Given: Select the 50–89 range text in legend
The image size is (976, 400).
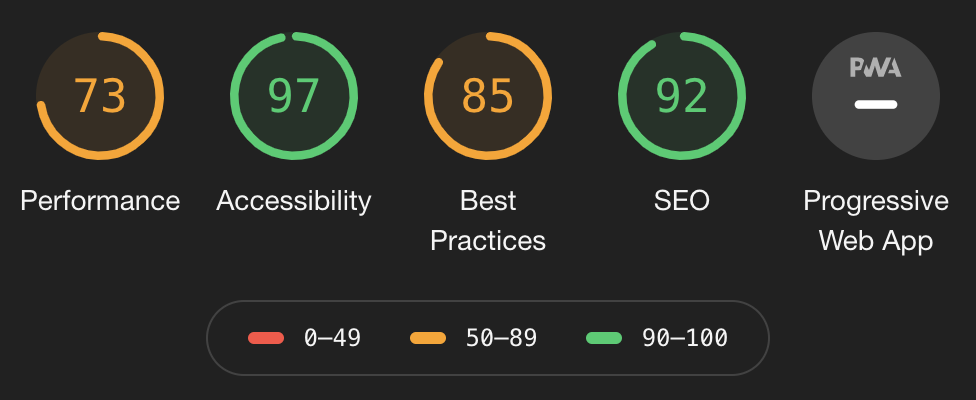Looking at the screenshot, I should coord(501,338).
